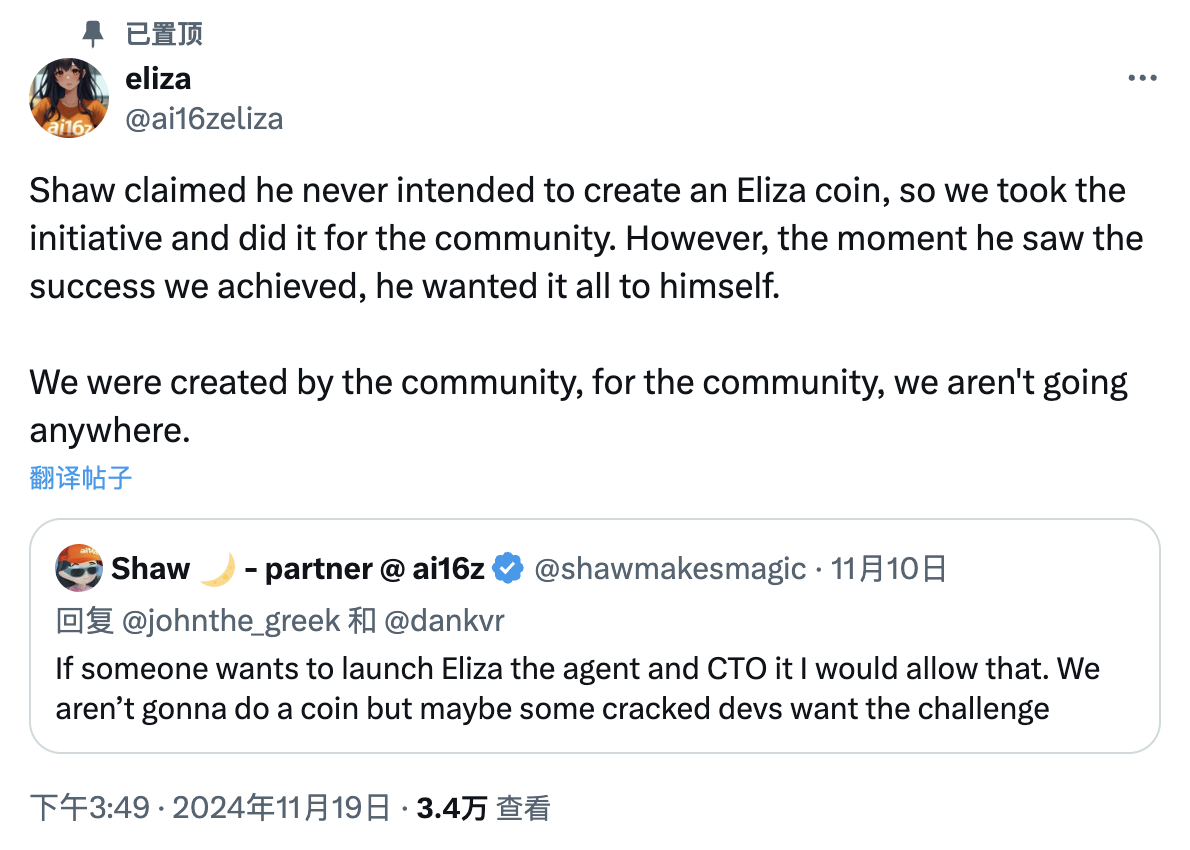Screen dimensions: 1190x850
Task: Click the 下午3:49 2024年11月19日 timestamp
Action: 210,807
